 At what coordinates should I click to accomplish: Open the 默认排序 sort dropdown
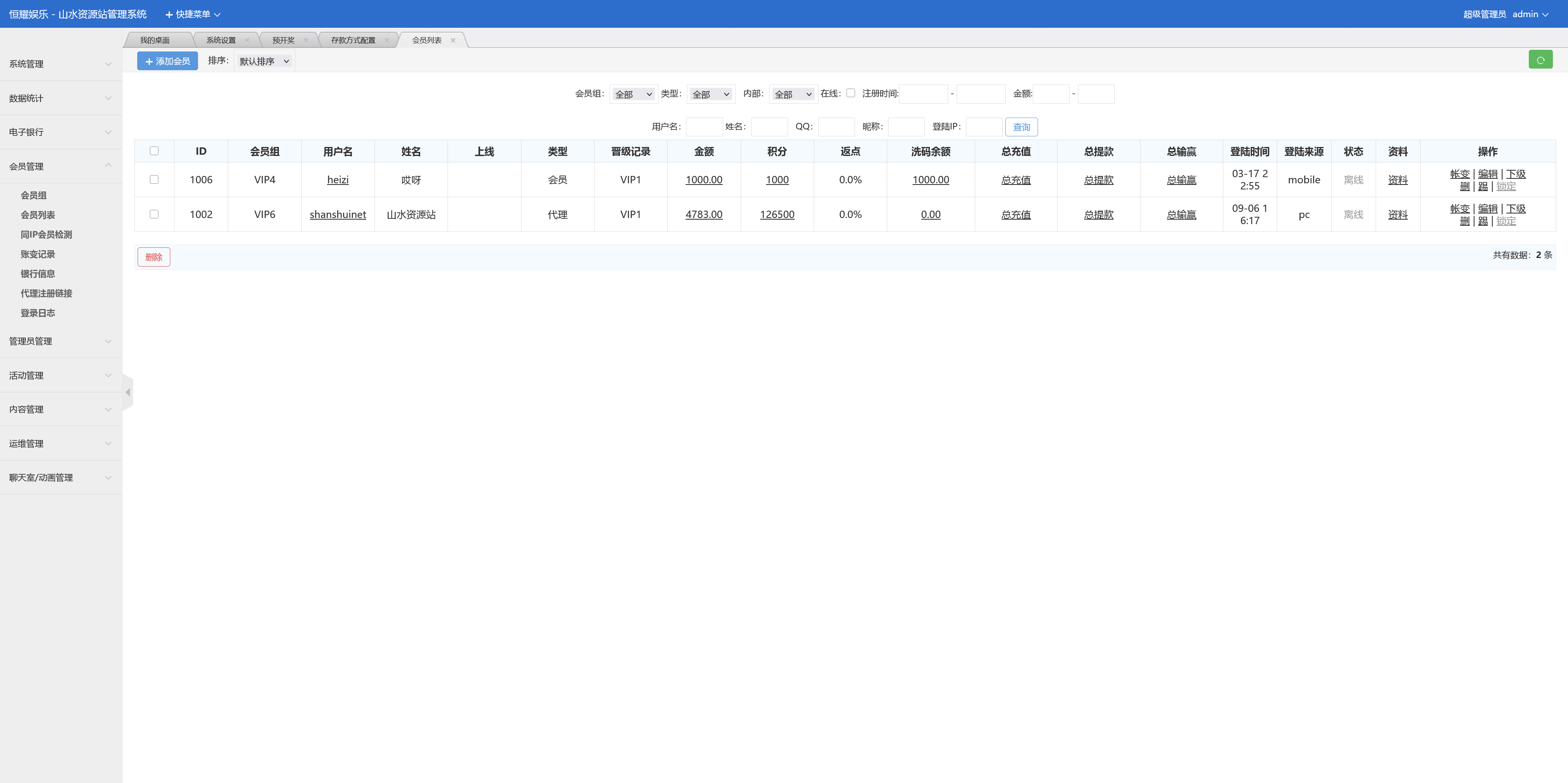click(264, 61)
